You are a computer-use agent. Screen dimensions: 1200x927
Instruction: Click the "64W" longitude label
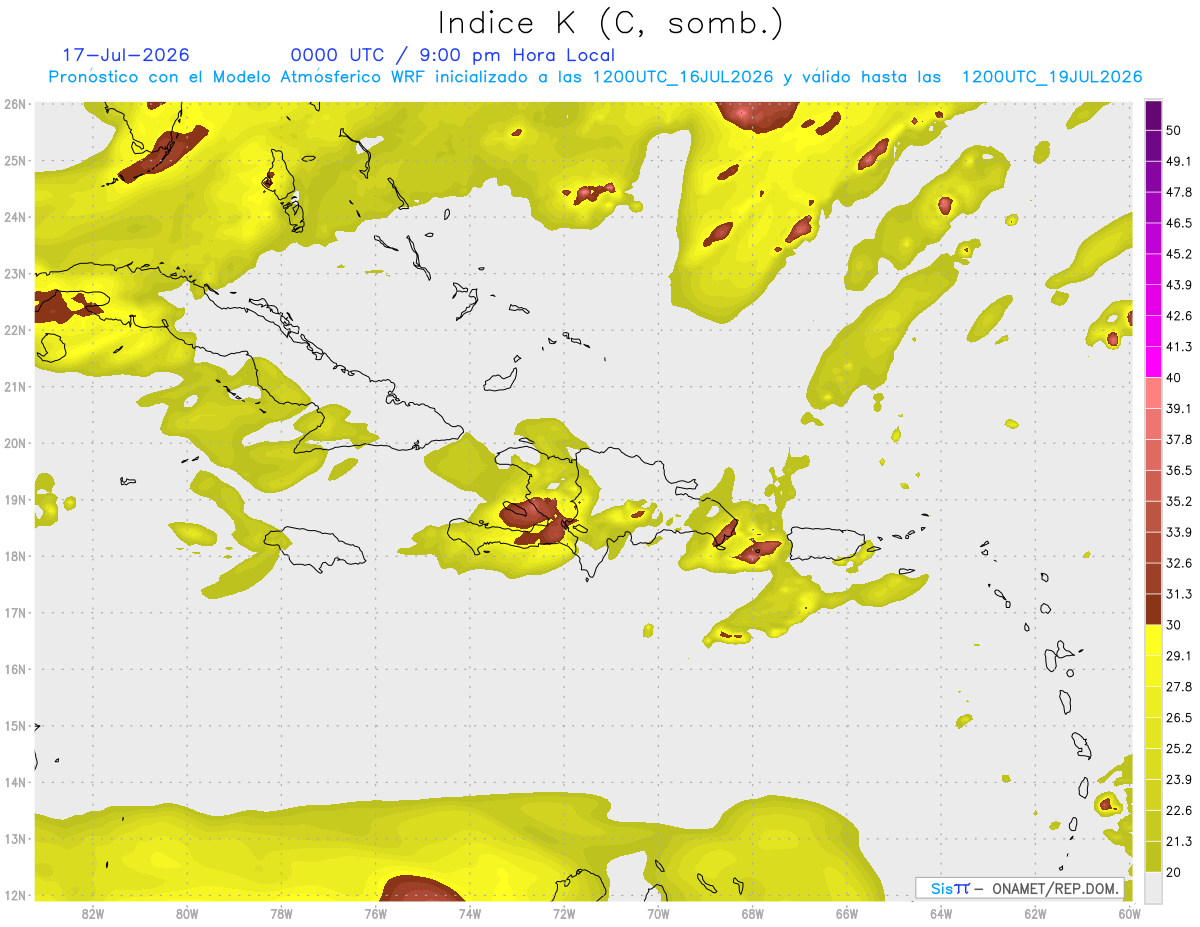pos(941,913)
